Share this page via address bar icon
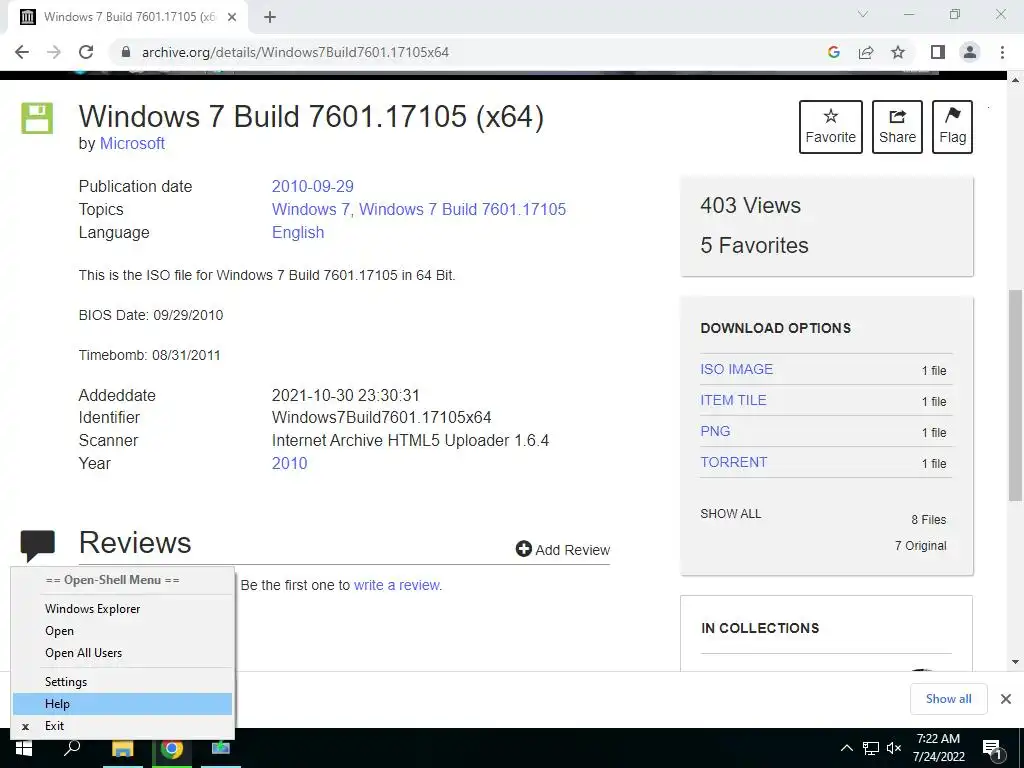Screen dimensions: 1024x768 click(x=866, y=52)
